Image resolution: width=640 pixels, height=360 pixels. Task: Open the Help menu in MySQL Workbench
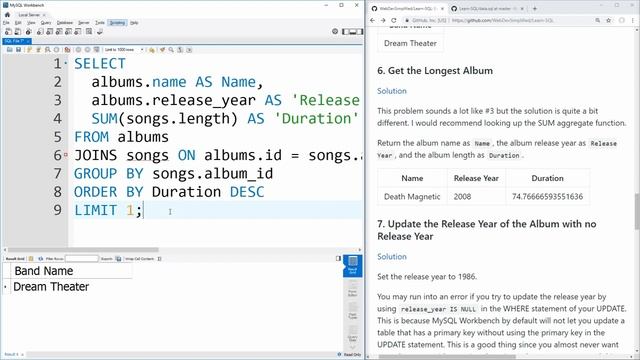134,23
